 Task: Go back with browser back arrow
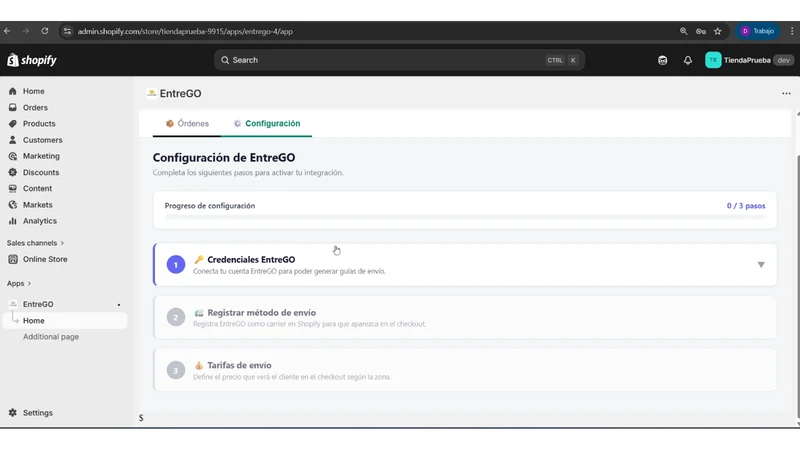point(7,31)
